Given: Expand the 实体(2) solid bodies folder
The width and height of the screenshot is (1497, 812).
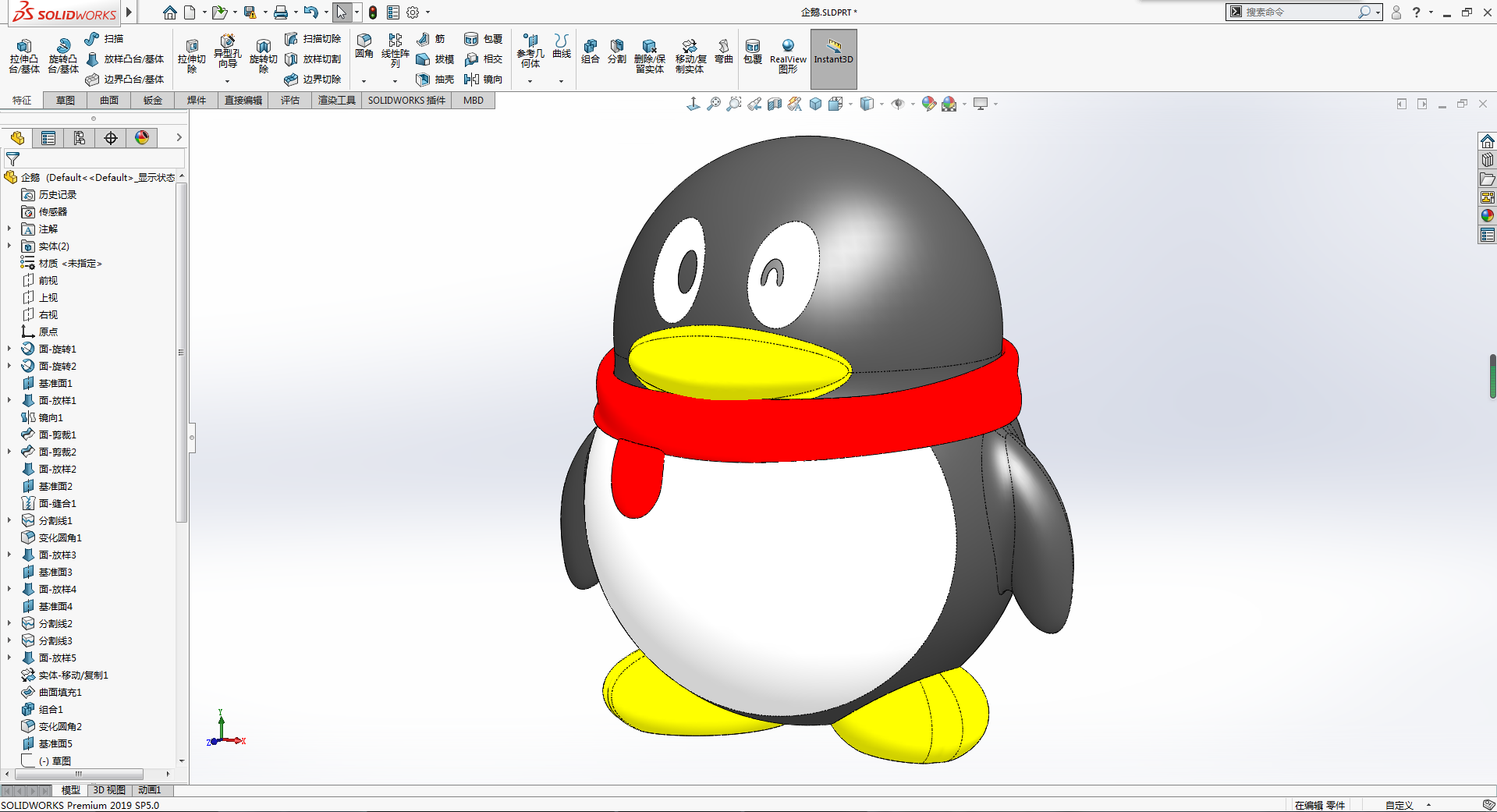Looking at the screenshot, I should pos(9,246).
